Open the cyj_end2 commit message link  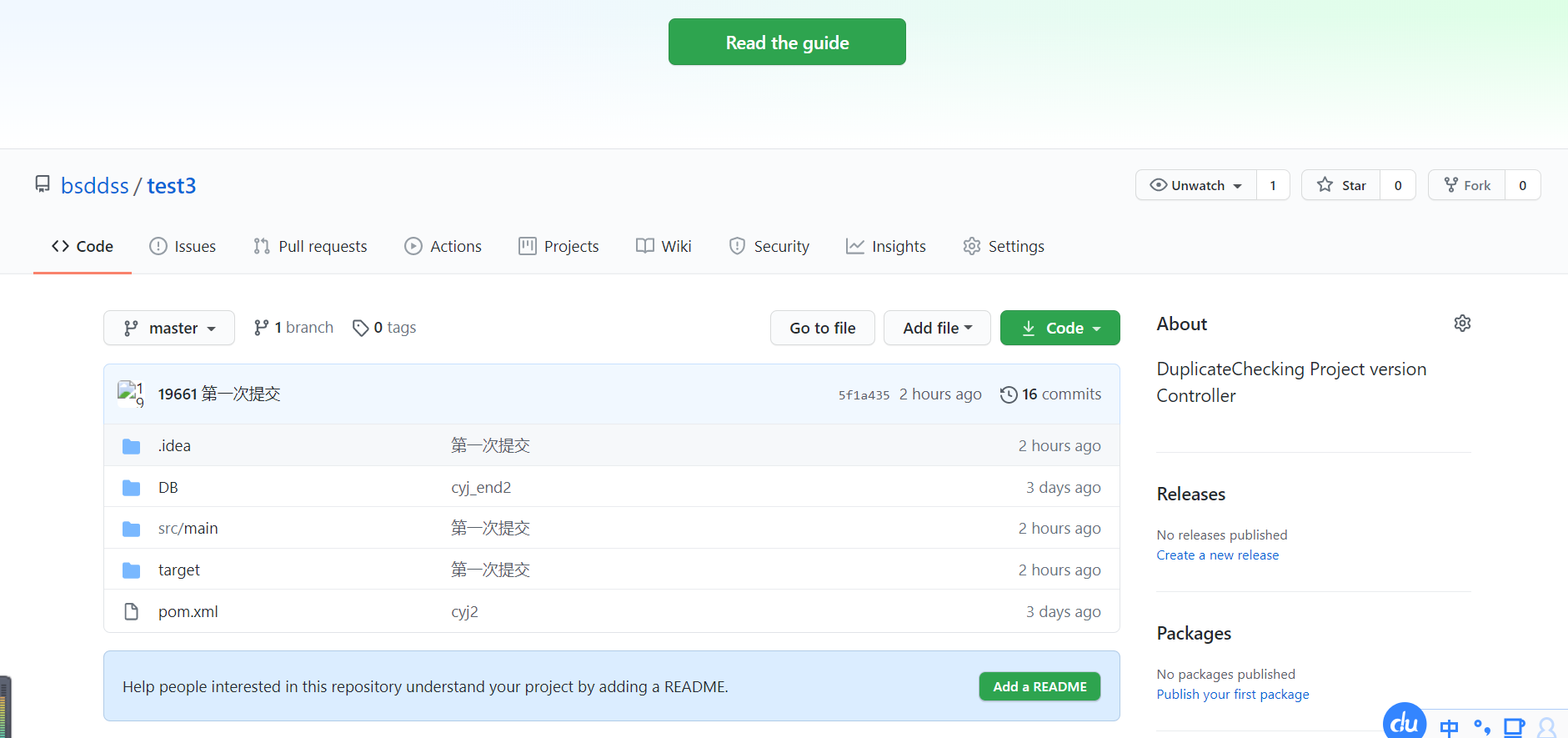[481, 488]
